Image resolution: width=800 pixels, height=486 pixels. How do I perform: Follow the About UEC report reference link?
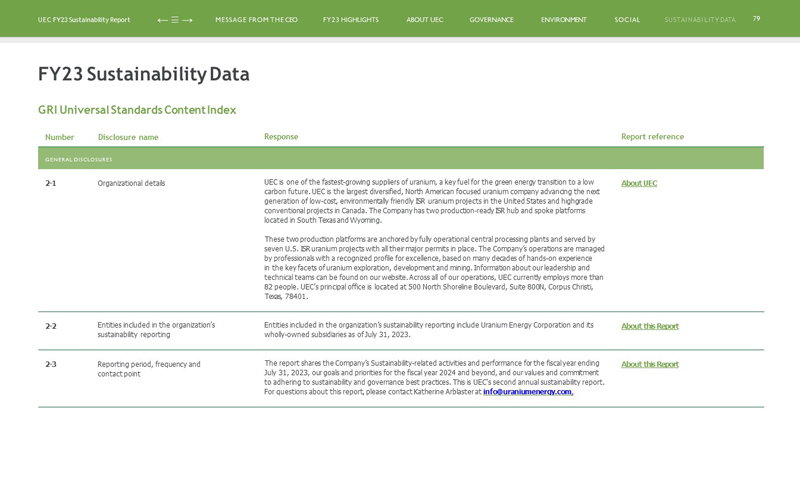click(x=639, y=184)
